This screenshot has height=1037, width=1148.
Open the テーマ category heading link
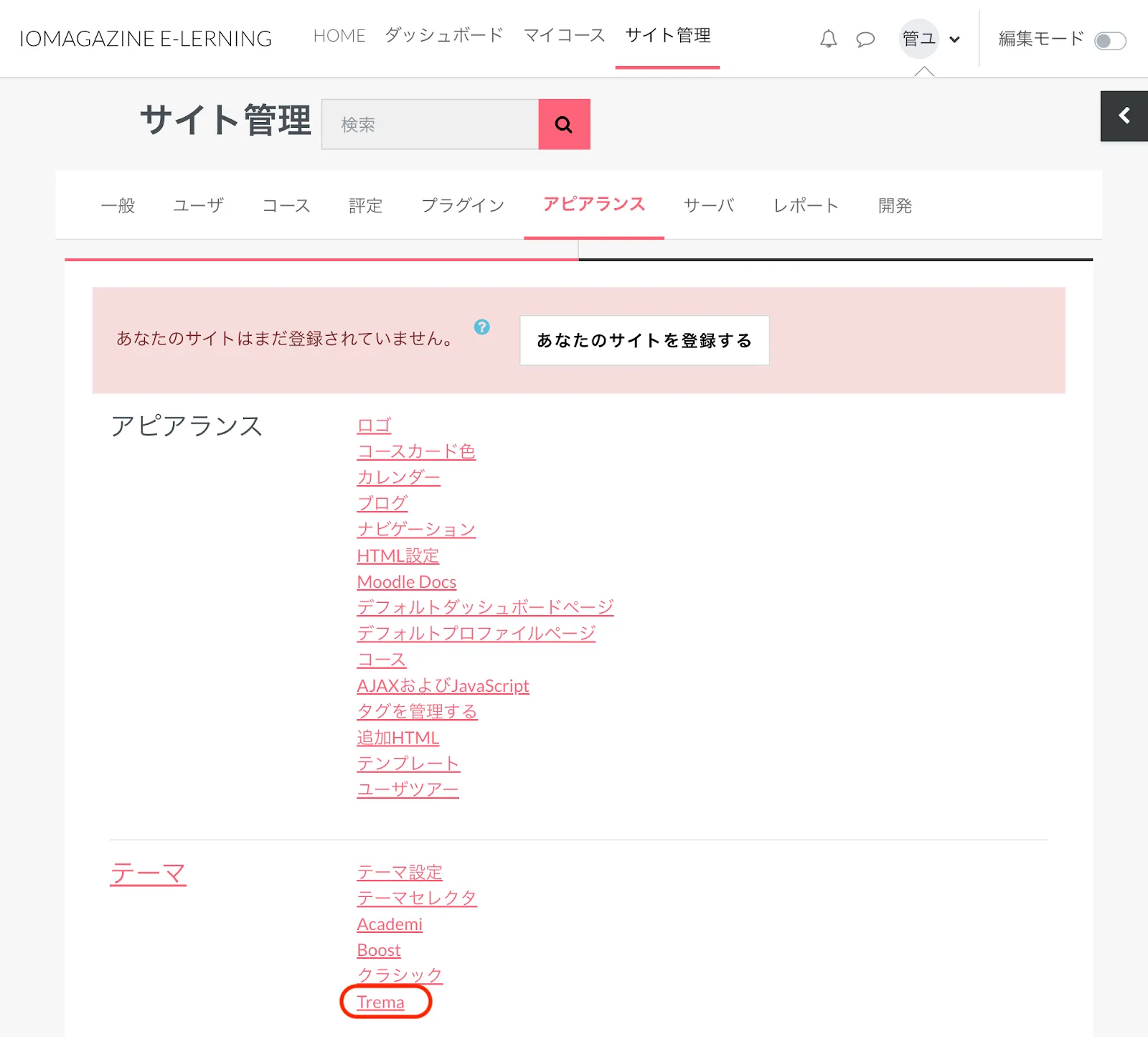pos(148,873)
